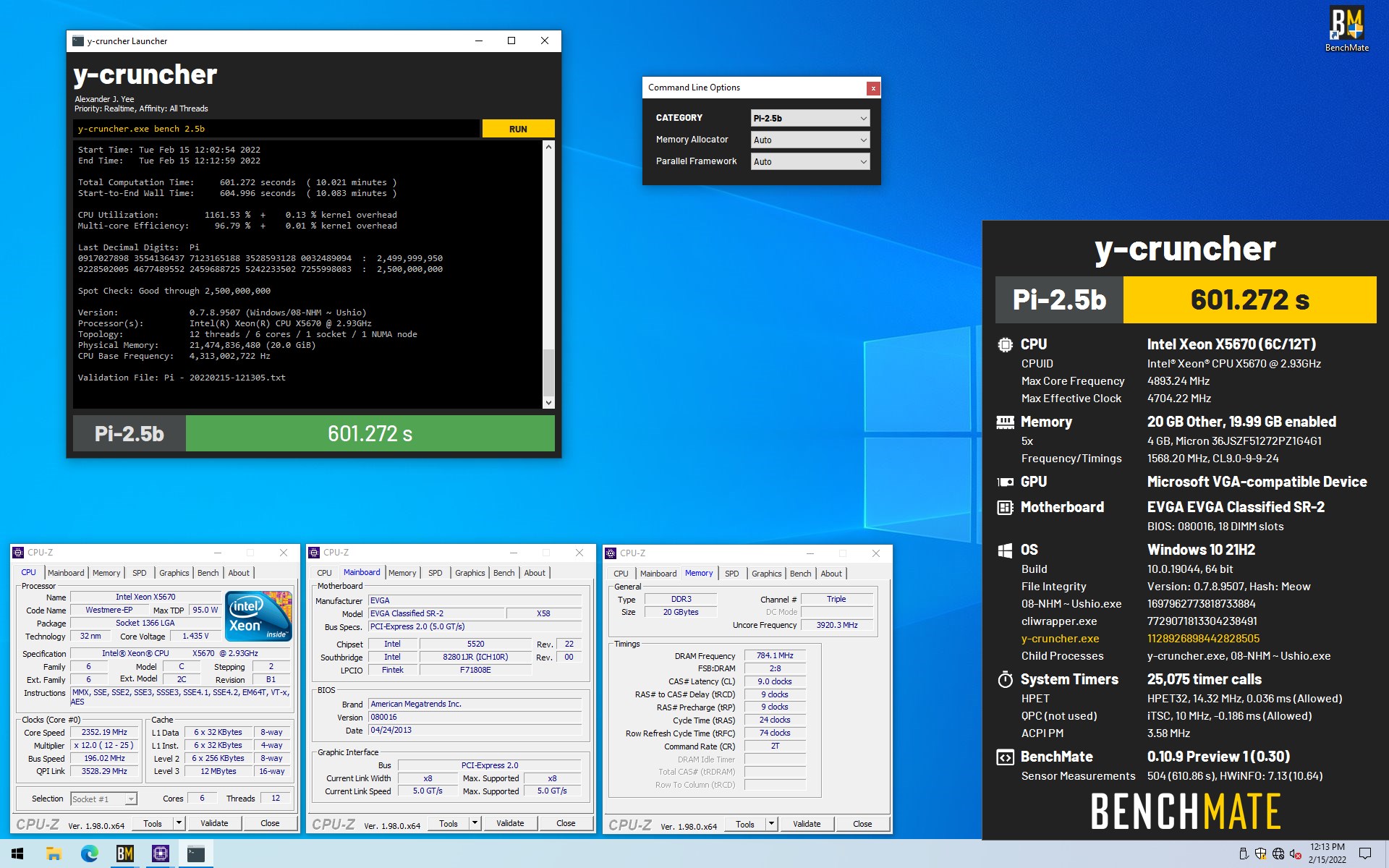
Task: Click the Core Speed 2352.19 MHz value
Action: pyautogui.click(x=104, y=732)
